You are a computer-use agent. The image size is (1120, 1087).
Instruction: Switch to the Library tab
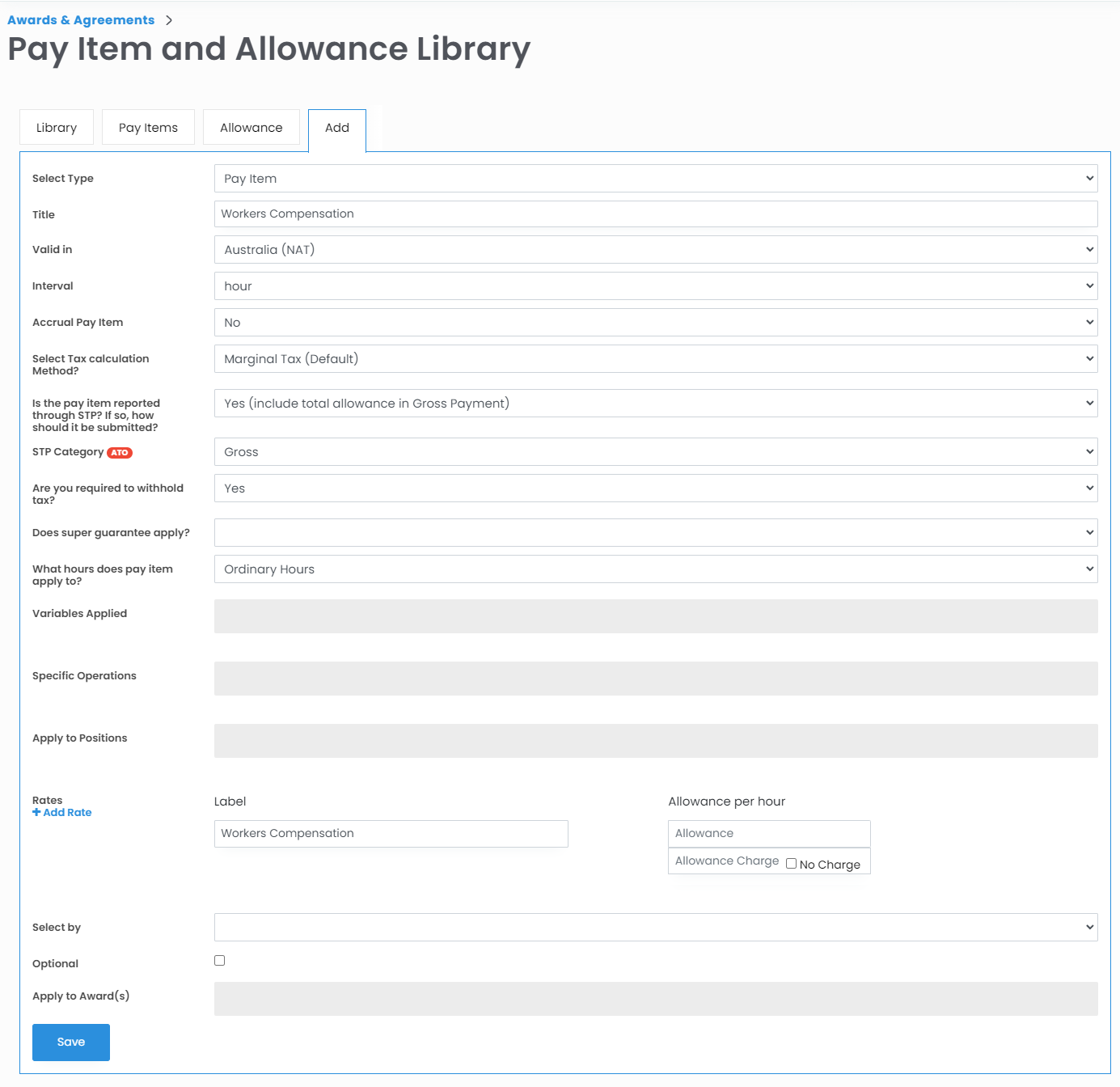tap(57, 128)
